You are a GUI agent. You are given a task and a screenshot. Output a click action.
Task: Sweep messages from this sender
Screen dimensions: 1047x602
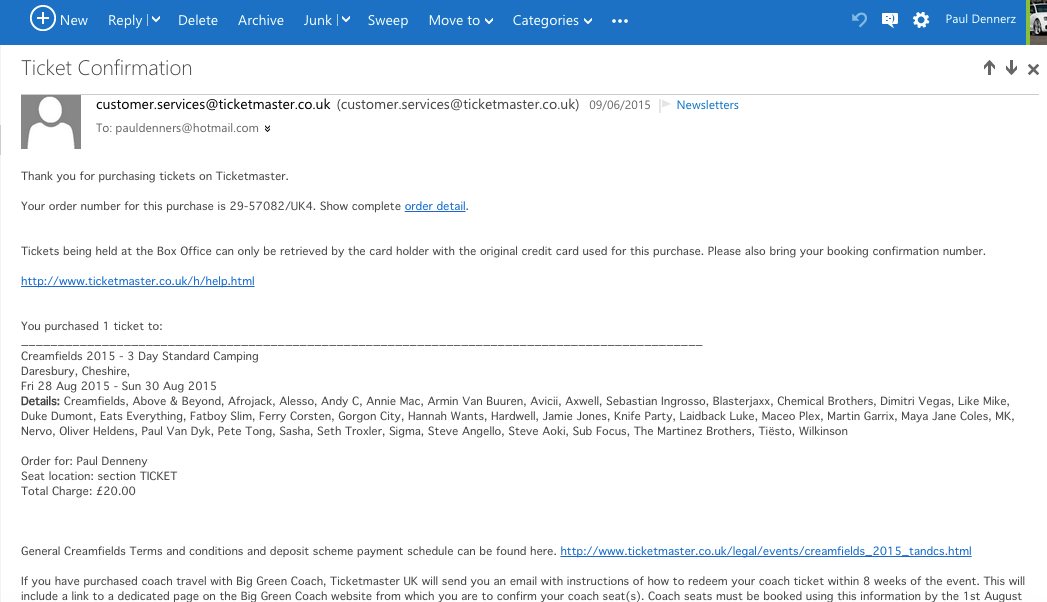tap(388, 21)
